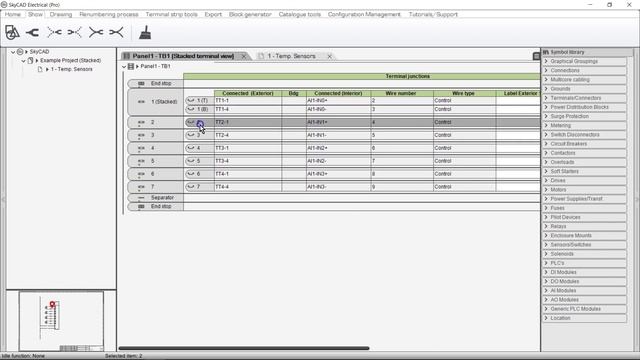Click the TT3-1 exterior connection cell
Image resolution: width=640 pixels, height=360 pixels.
[248, 148]
